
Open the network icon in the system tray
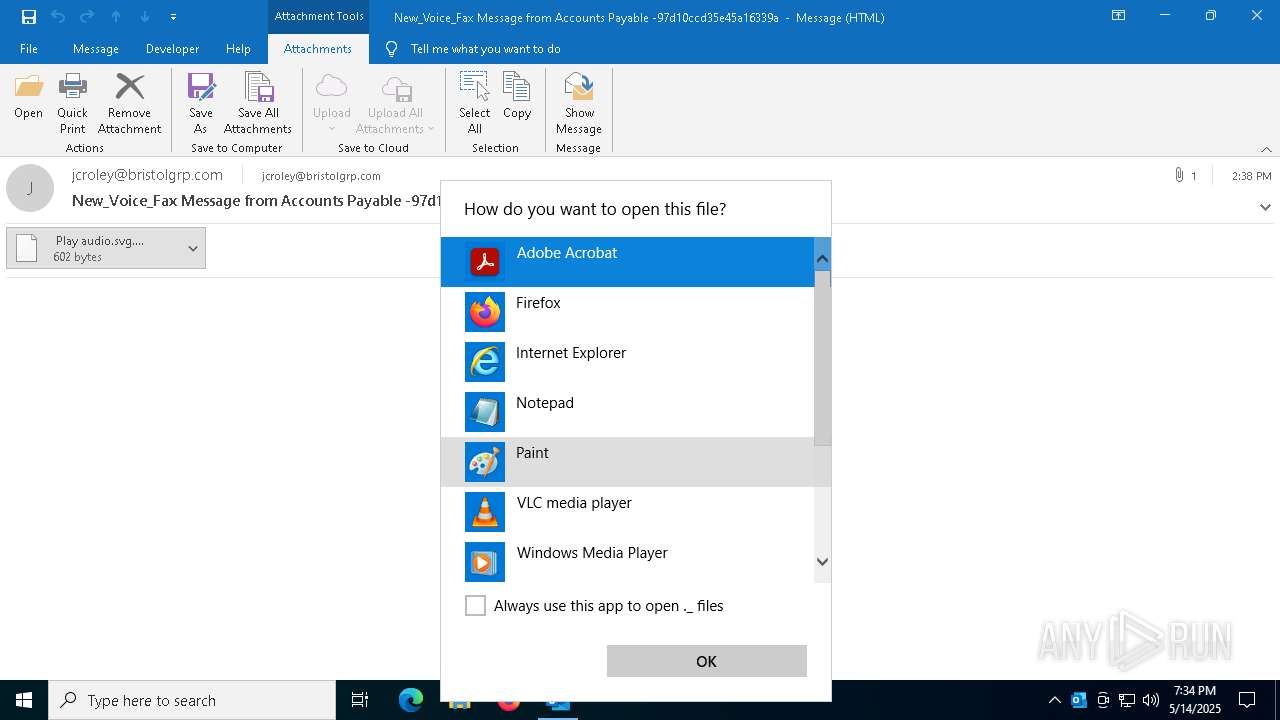click(x=1127, y=700)
